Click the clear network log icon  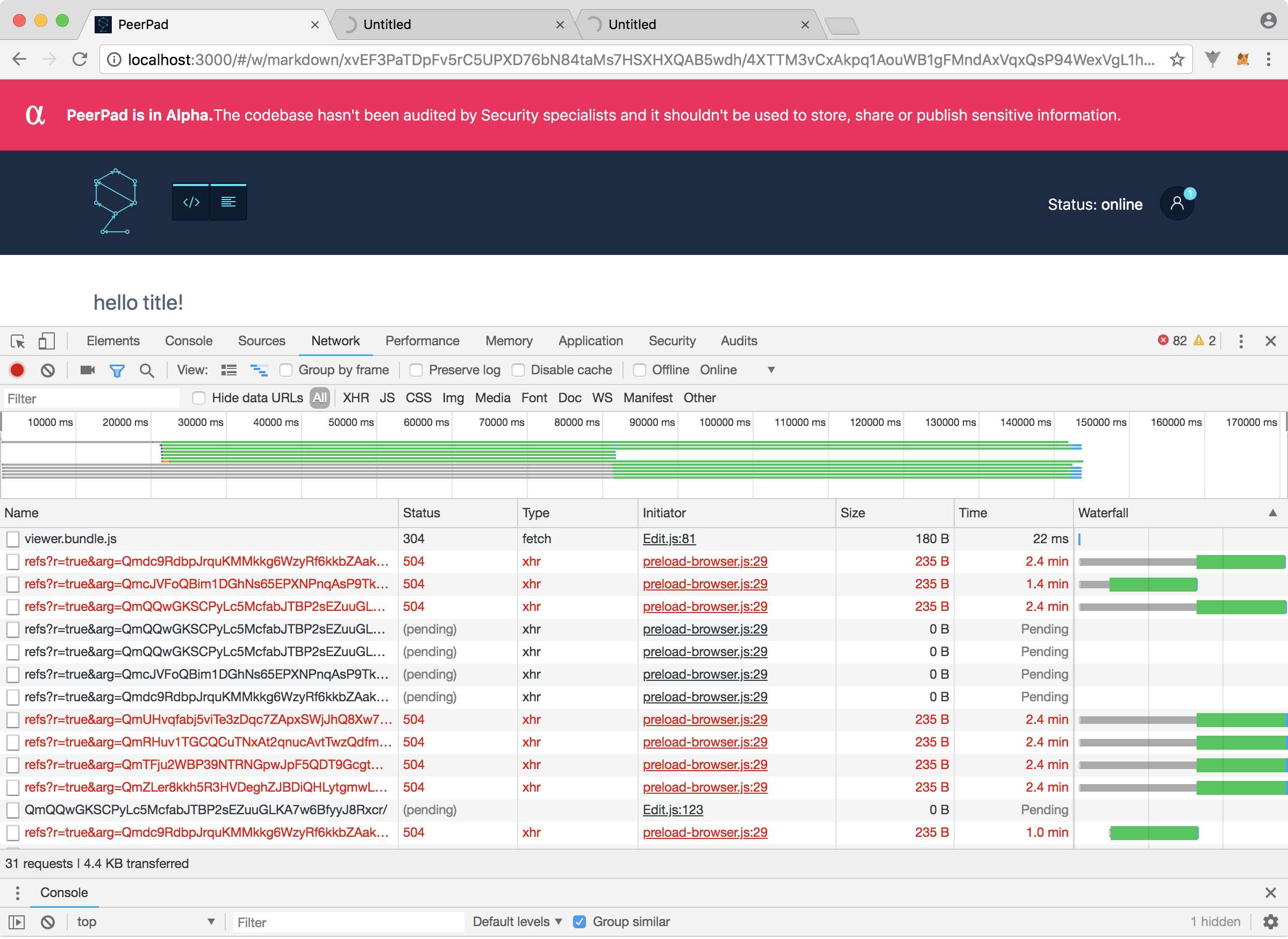click(x=48, y=370)
